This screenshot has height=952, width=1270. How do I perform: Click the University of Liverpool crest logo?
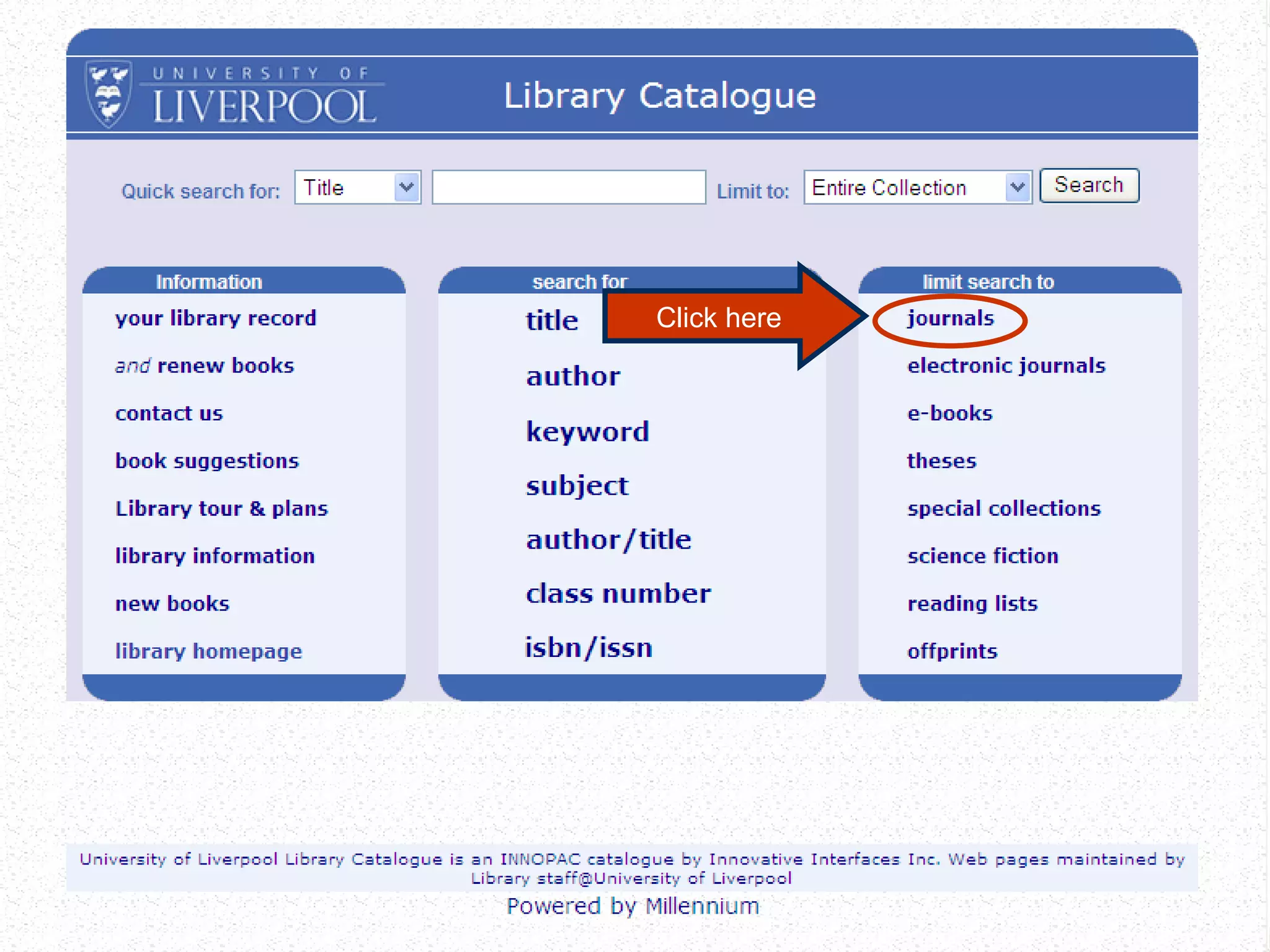click(x=109, y=94)
